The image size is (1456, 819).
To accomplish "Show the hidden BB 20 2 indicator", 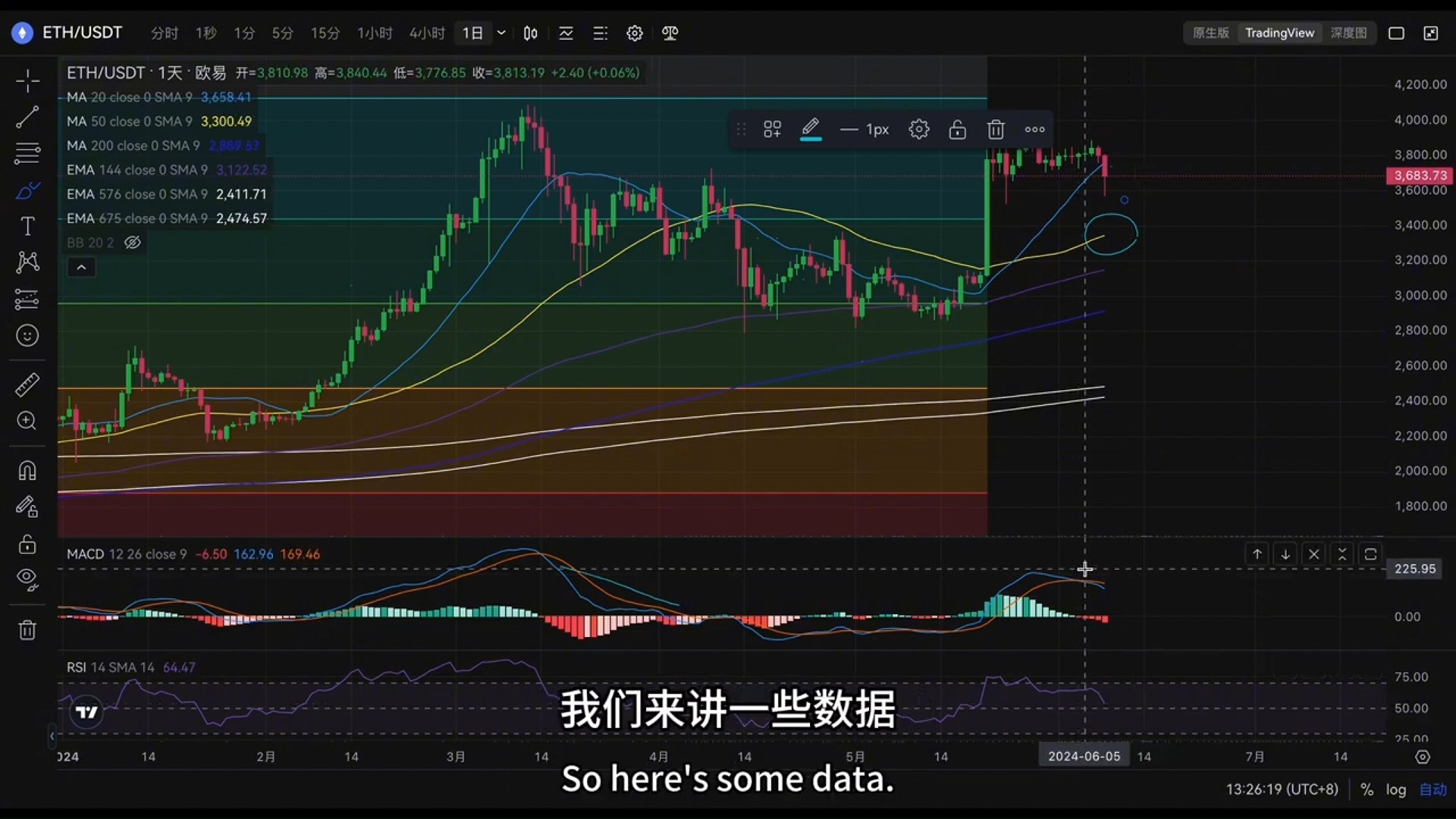I will click(133, 243).
